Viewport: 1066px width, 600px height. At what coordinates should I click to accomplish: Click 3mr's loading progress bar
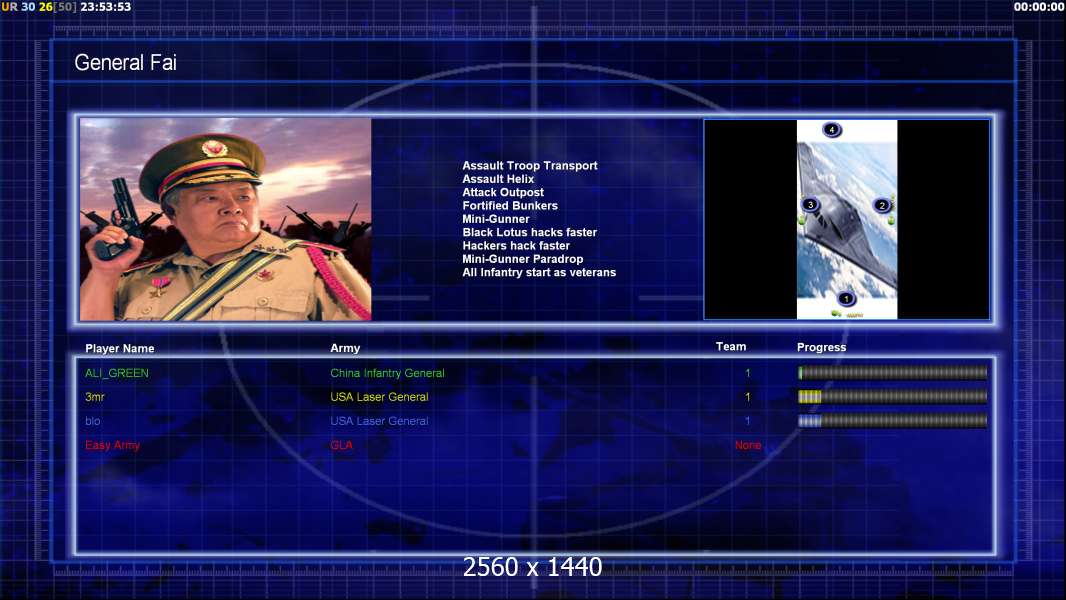(893, 397)
